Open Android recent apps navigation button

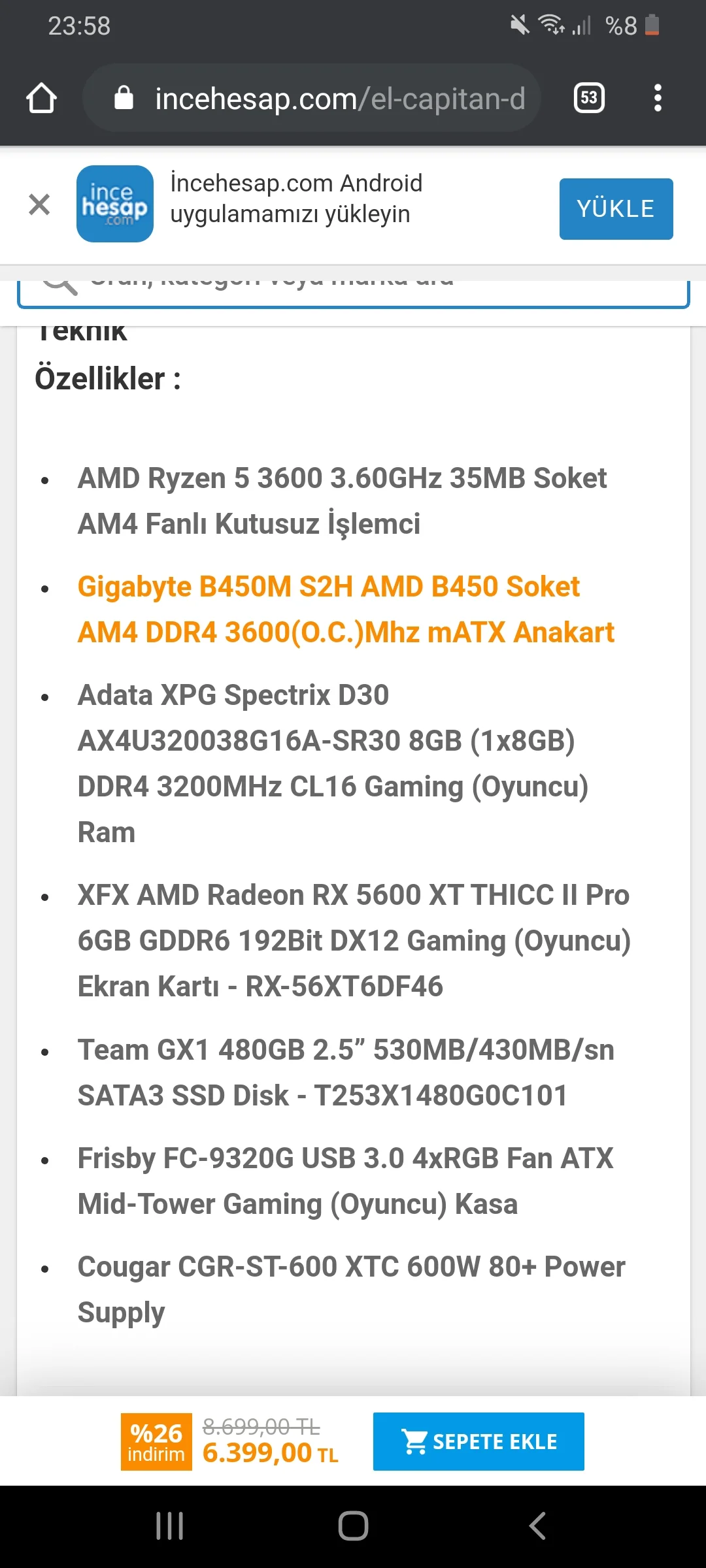pyautogui.click(x=169, y=1526)
